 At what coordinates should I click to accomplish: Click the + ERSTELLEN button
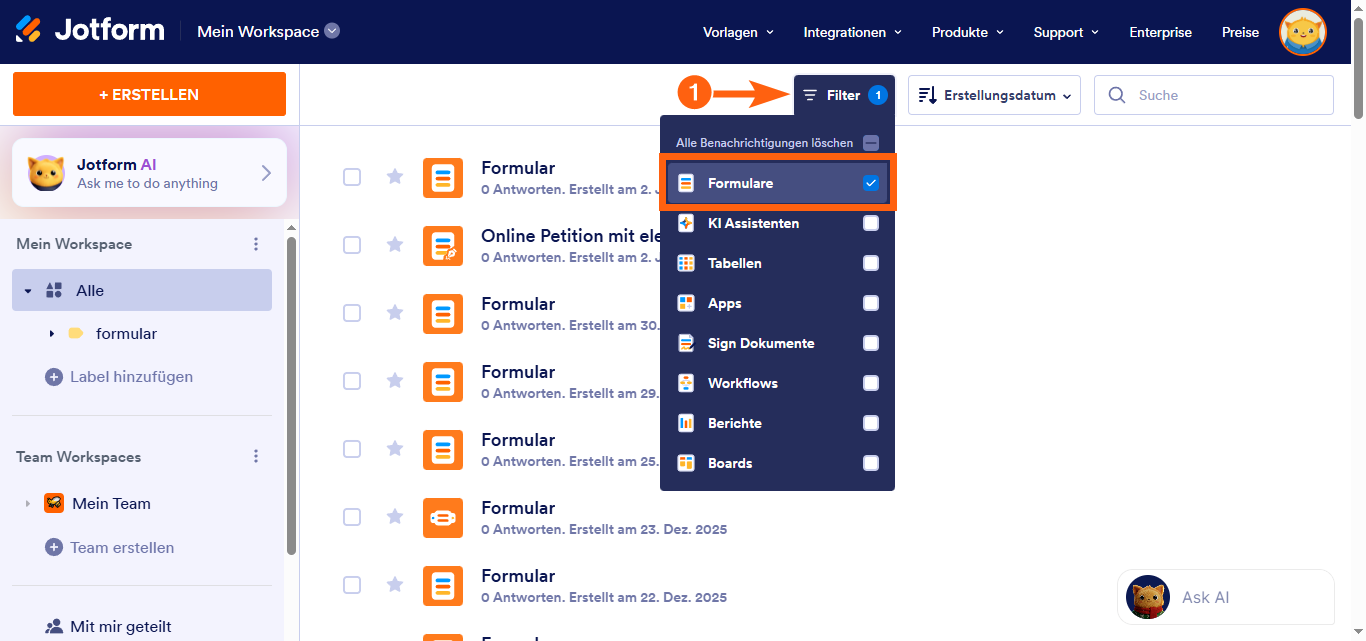(149, 94)
